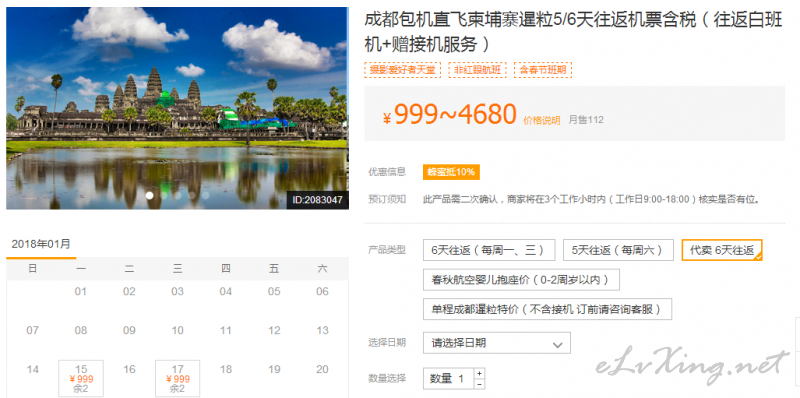Click the 摄影爱好者天堂 tag
The image size is (800, 398).
403,70
